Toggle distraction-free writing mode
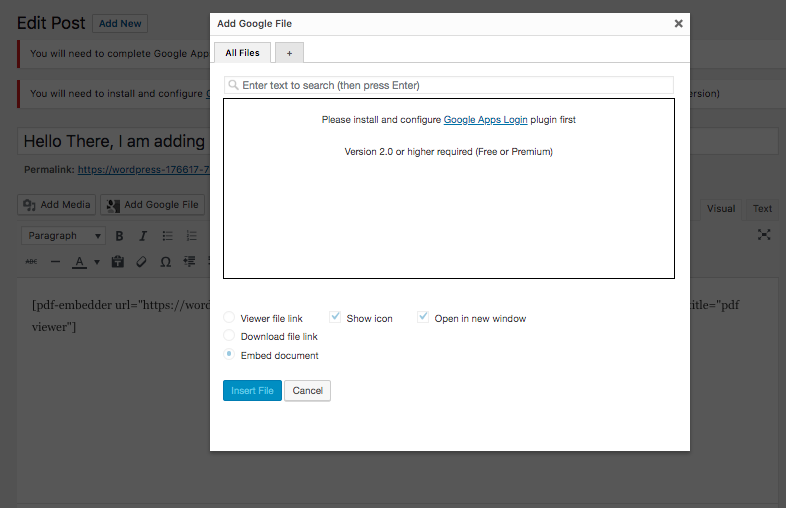The image size is (786, 508). (764, 234)
